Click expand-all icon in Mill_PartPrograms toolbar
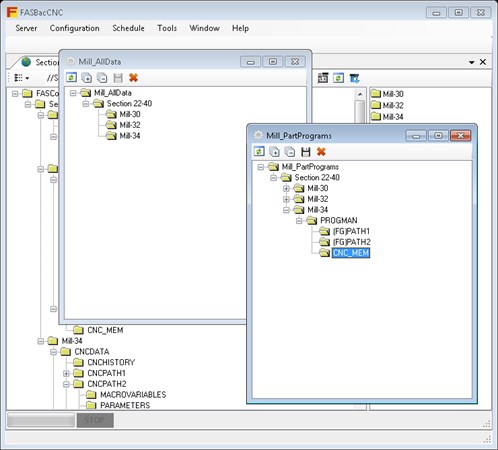This screenshot has width=498, height=450. 274,152
